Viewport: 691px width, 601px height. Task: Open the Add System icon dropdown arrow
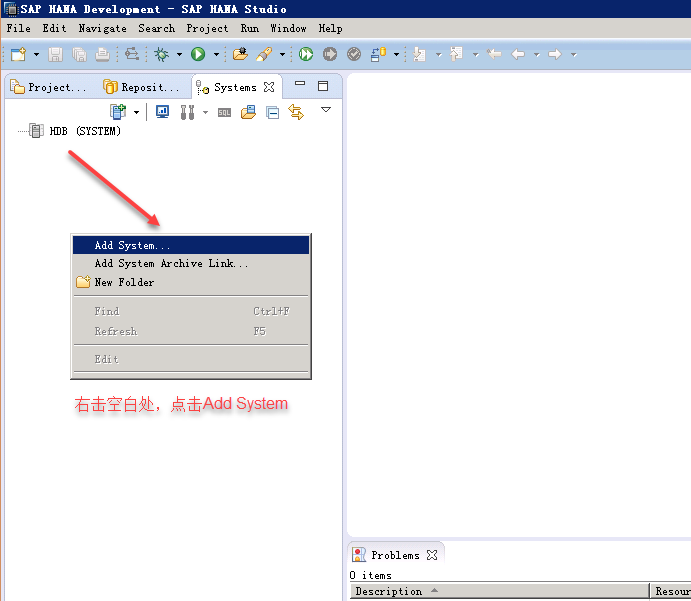point(136,112)
